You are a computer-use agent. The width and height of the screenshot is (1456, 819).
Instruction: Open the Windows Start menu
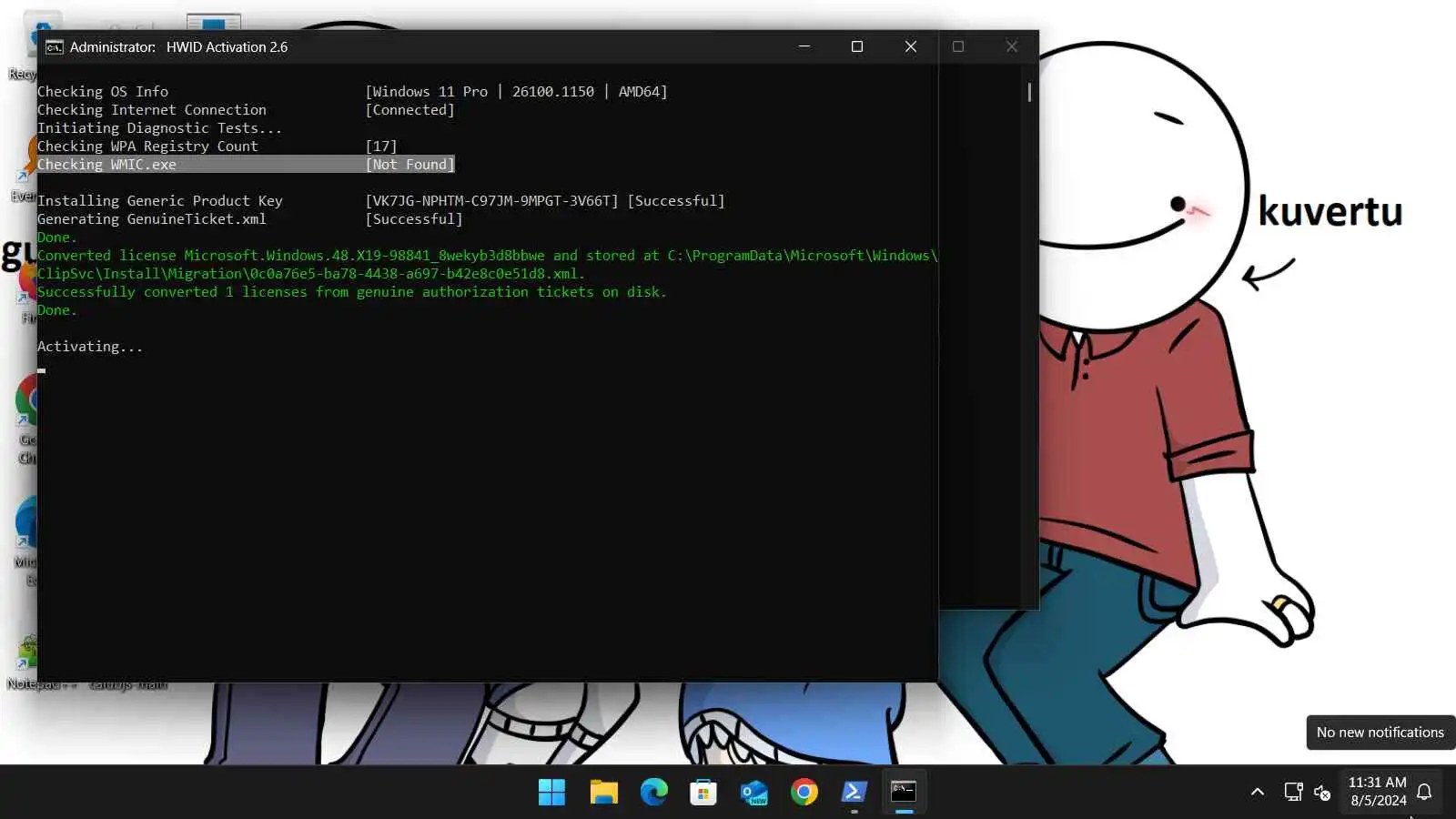(551, 793)
